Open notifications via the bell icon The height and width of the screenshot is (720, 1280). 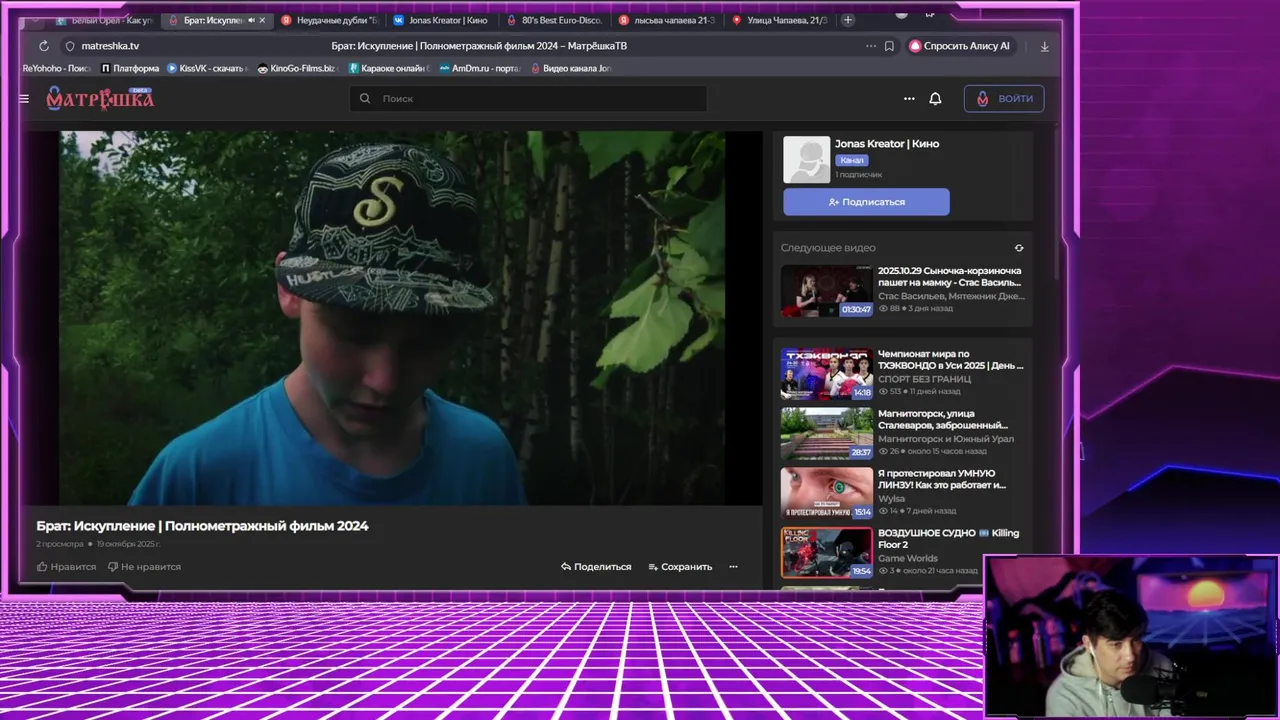point(935,99)
